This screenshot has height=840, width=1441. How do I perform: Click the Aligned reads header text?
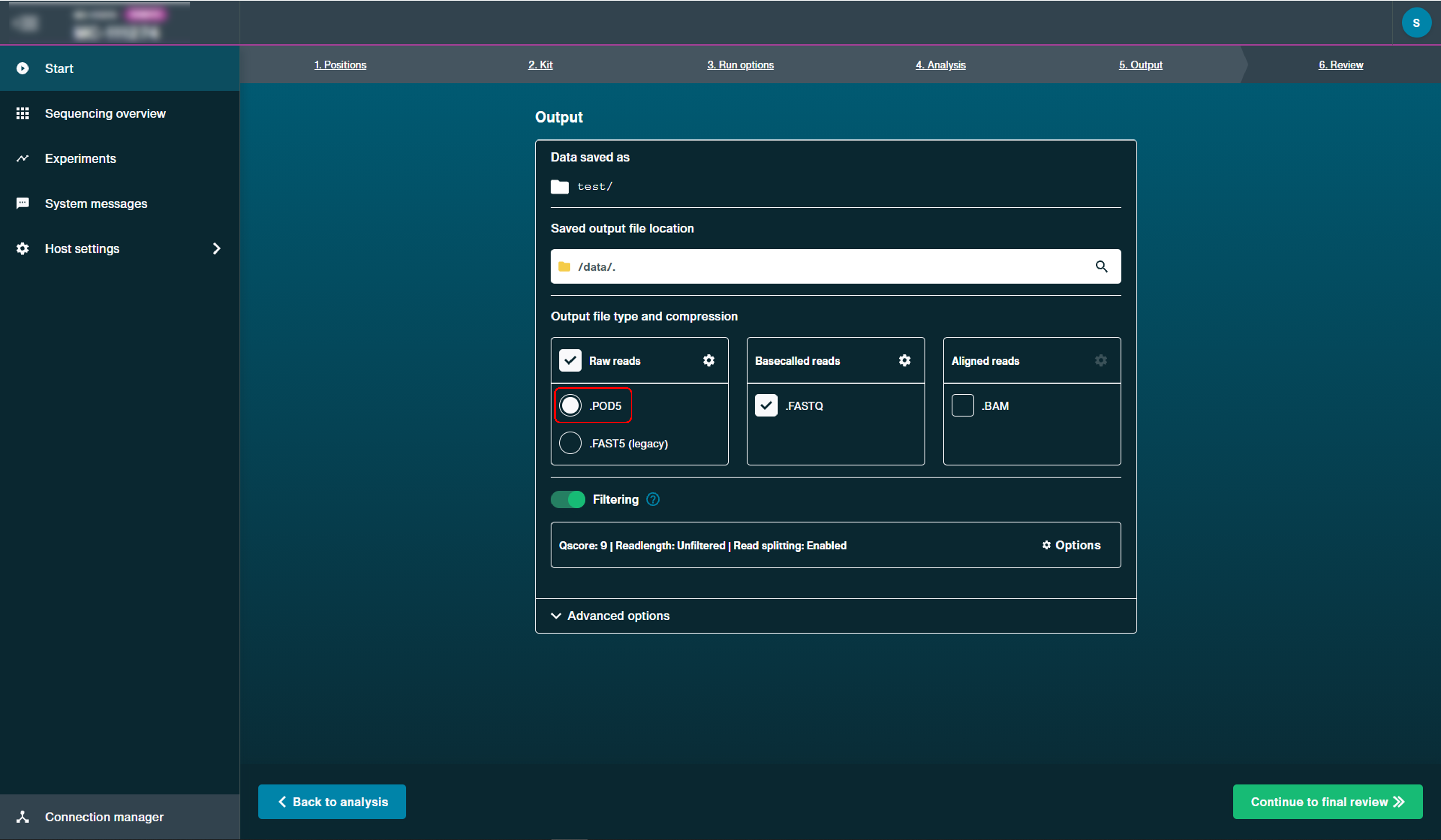point(985,361)
